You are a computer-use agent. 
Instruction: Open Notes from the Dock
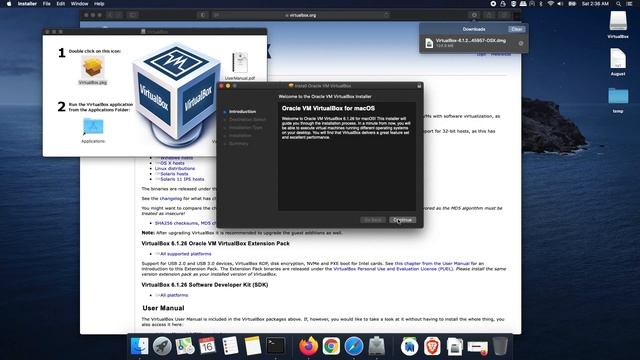pos(253,346)
